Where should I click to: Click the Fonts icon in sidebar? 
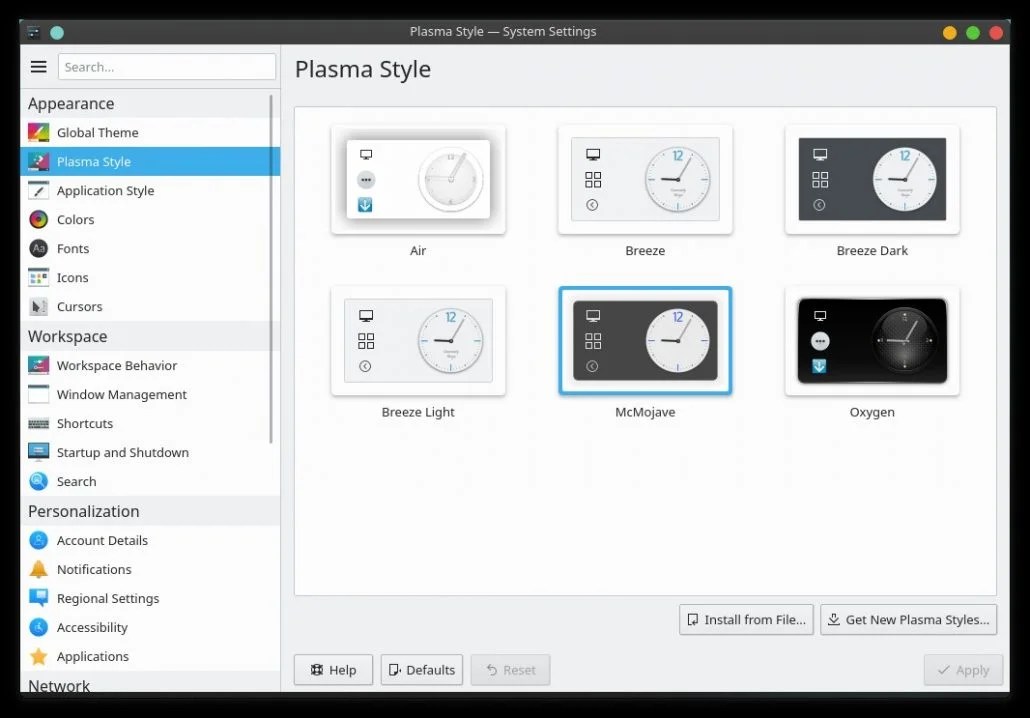pos(39,248)
